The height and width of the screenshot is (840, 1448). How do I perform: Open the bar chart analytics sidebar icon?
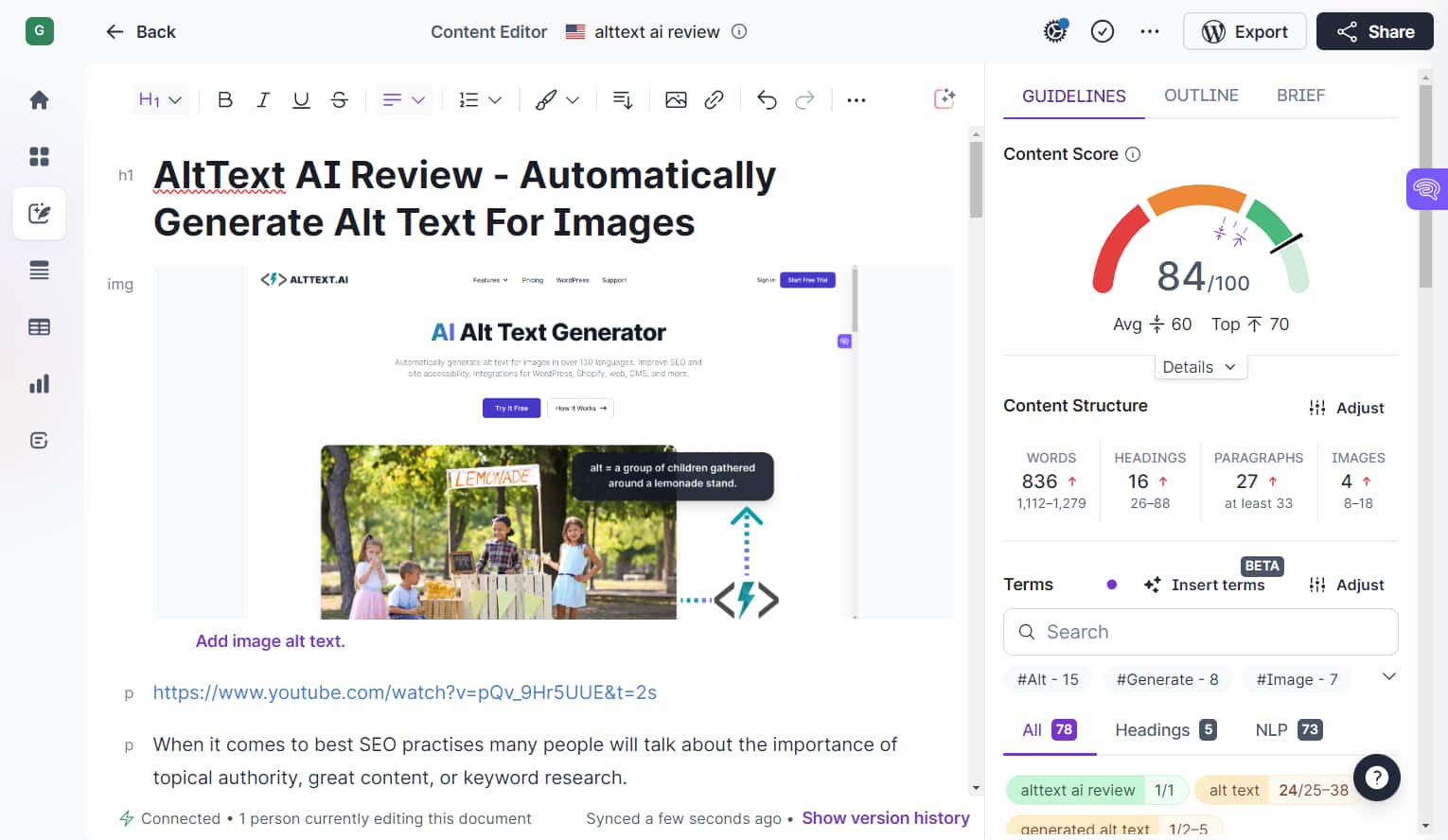point(39,384)
